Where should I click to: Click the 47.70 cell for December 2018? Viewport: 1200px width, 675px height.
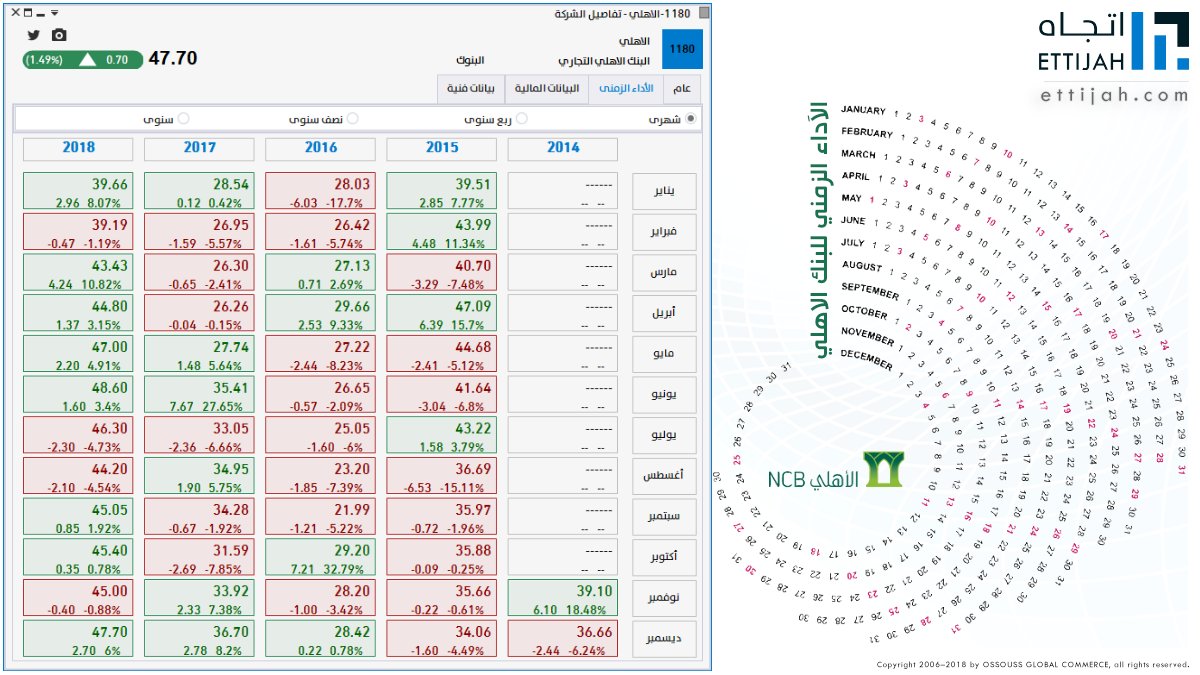[78, 639]
